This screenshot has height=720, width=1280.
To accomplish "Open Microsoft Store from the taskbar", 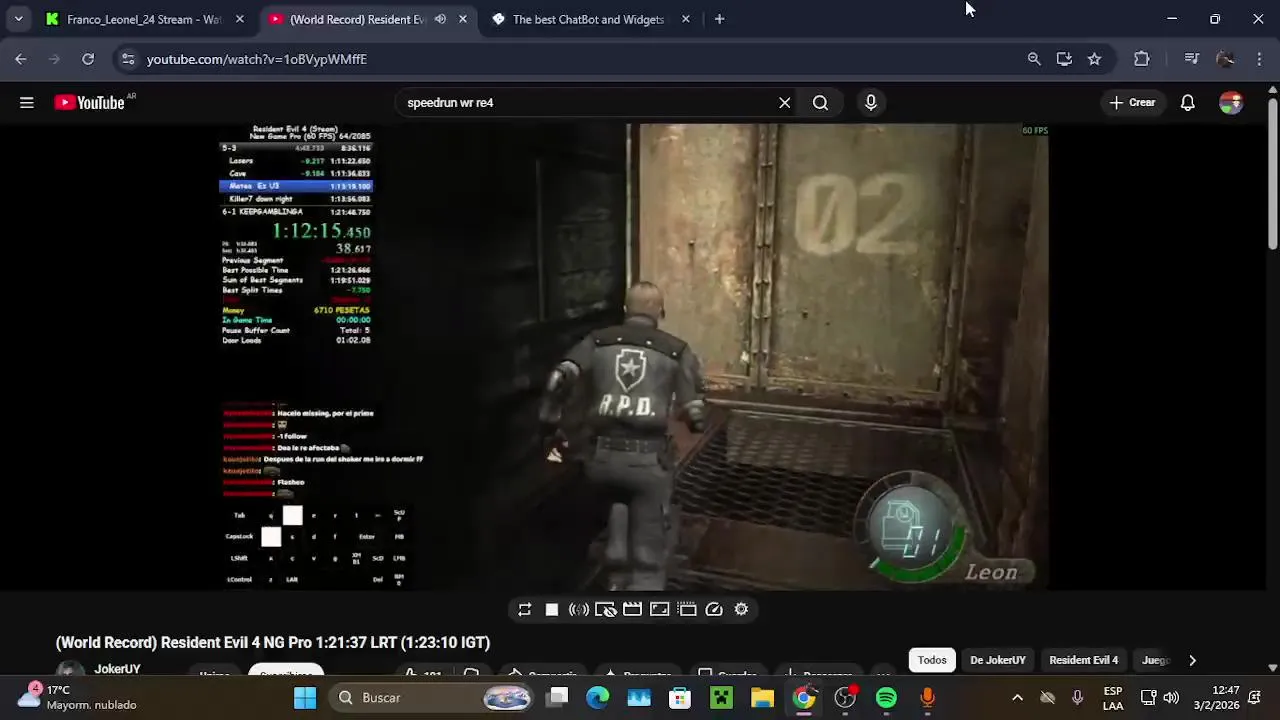I will coord(680,698).
